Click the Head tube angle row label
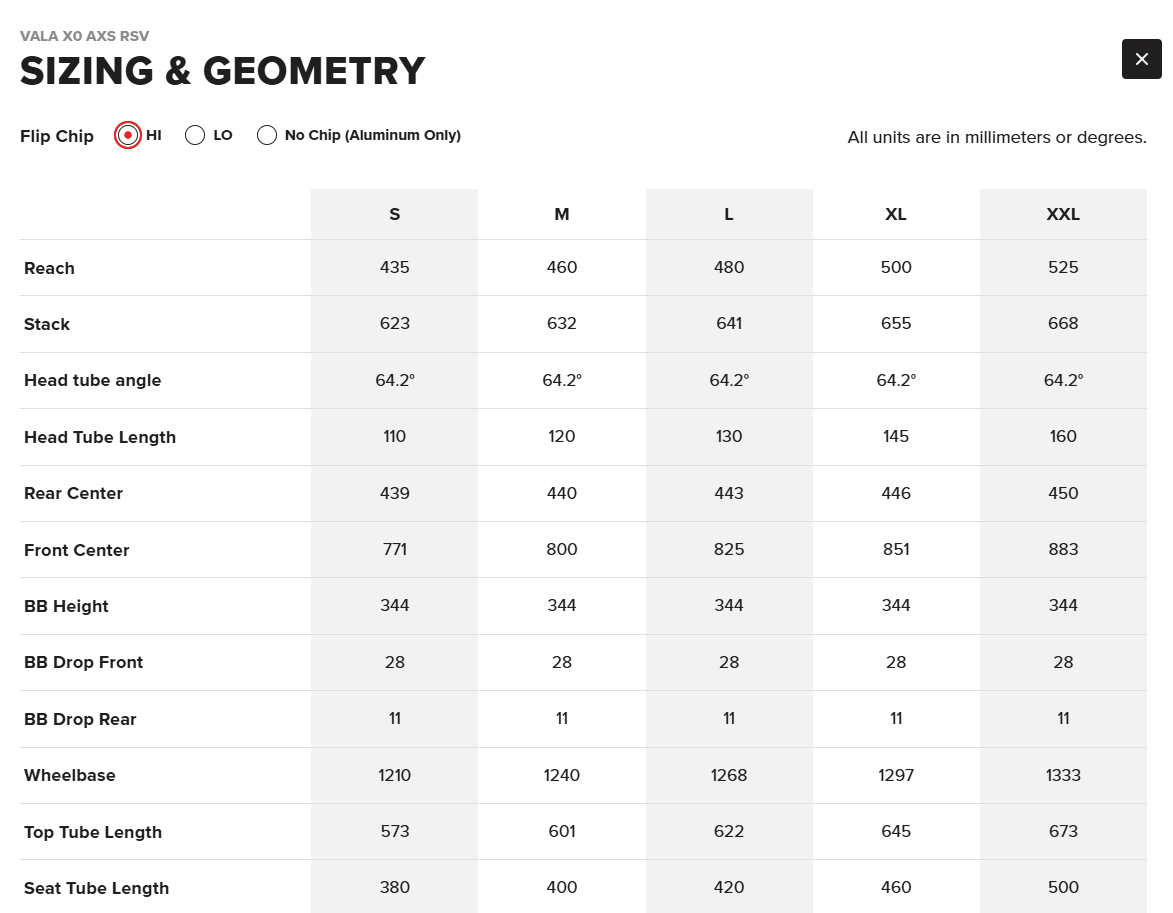The height and width of the screenshot is (913, 1173). pos(93,380)
